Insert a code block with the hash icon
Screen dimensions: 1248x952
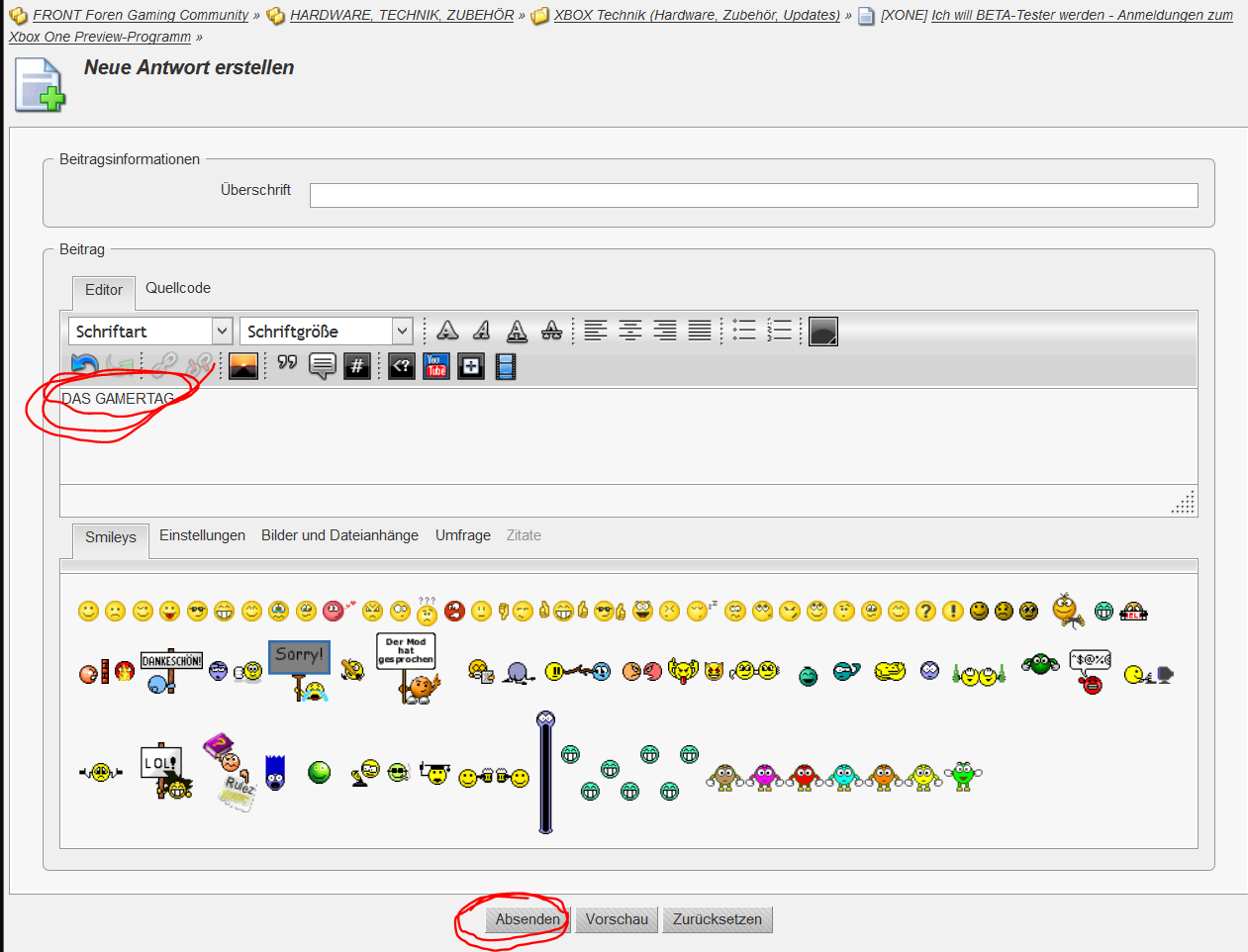tap(357, 366)
